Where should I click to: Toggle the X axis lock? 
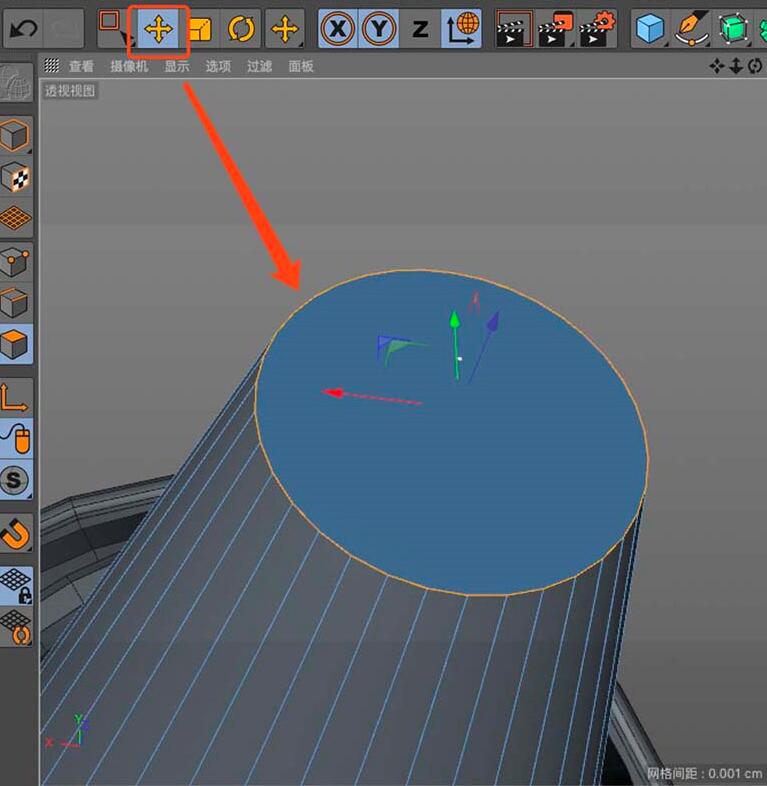click(338, 29)
